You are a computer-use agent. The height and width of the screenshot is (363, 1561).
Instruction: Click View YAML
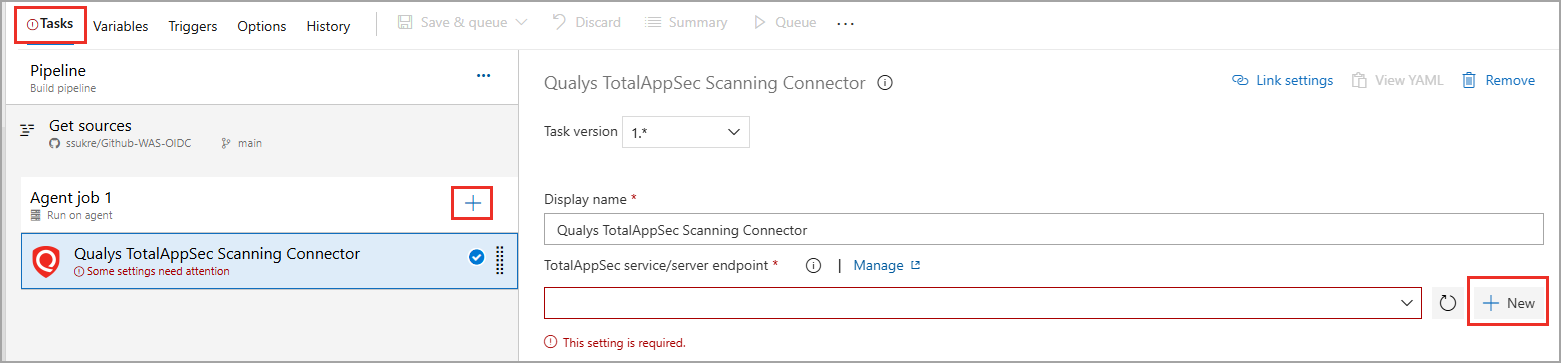(1398, 80)
